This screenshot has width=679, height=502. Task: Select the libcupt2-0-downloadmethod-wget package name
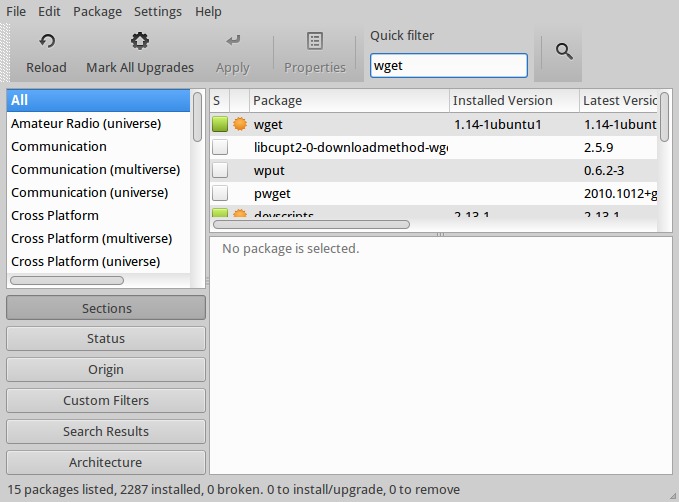[351, 148]
